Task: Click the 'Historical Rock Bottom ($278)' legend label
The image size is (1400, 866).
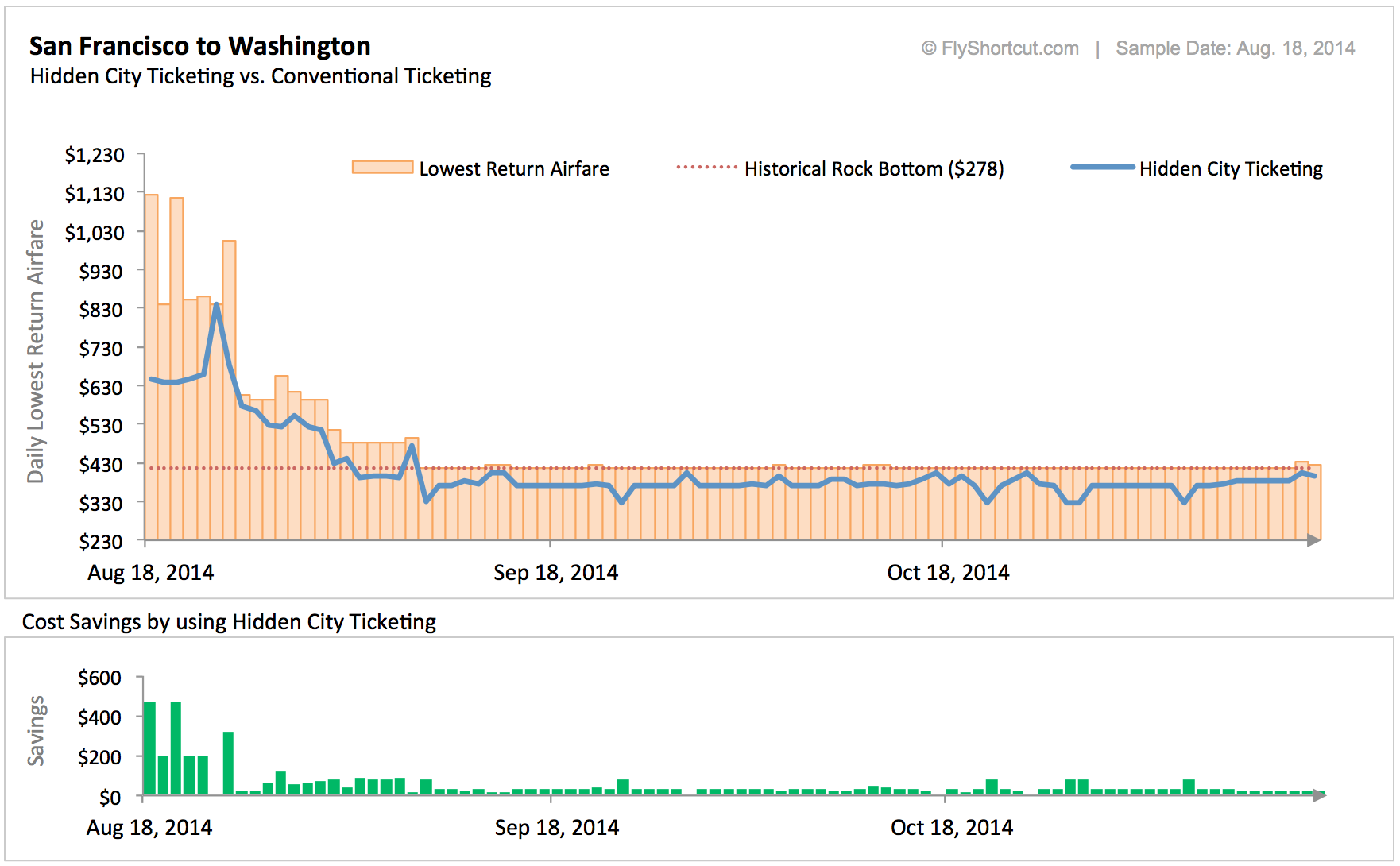Action: coord(874,168)
